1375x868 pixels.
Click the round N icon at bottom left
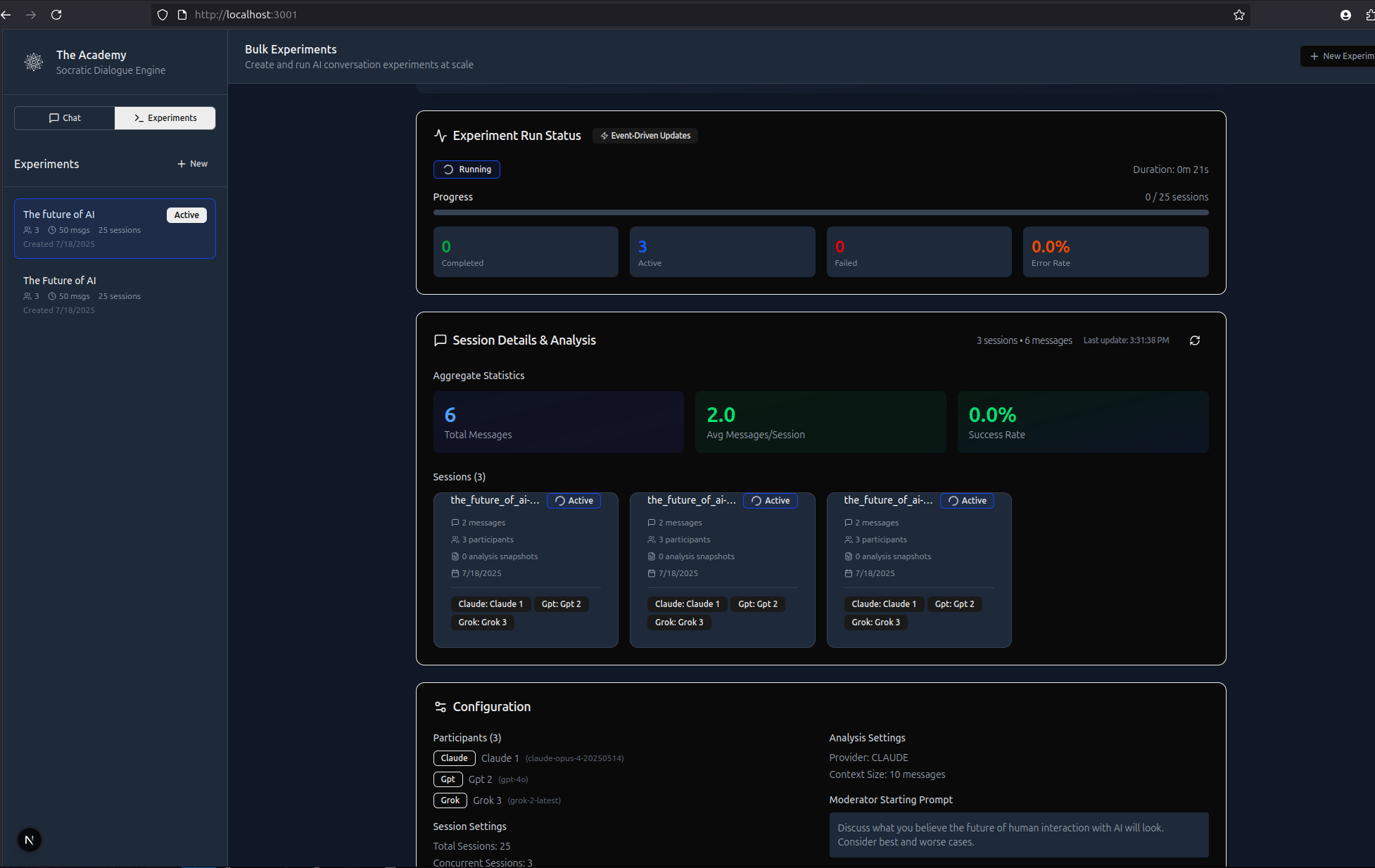click(29, 840)
